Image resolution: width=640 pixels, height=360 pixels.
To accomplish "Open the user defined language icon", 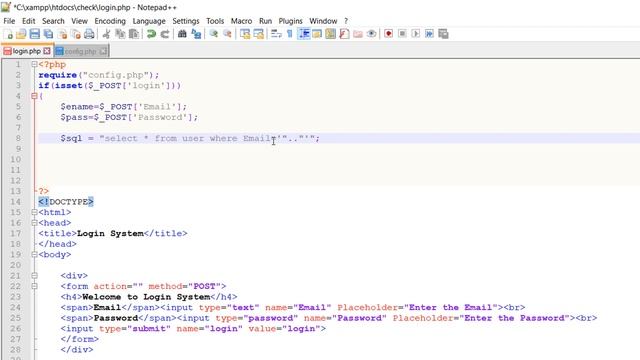I will pos(317,34).
